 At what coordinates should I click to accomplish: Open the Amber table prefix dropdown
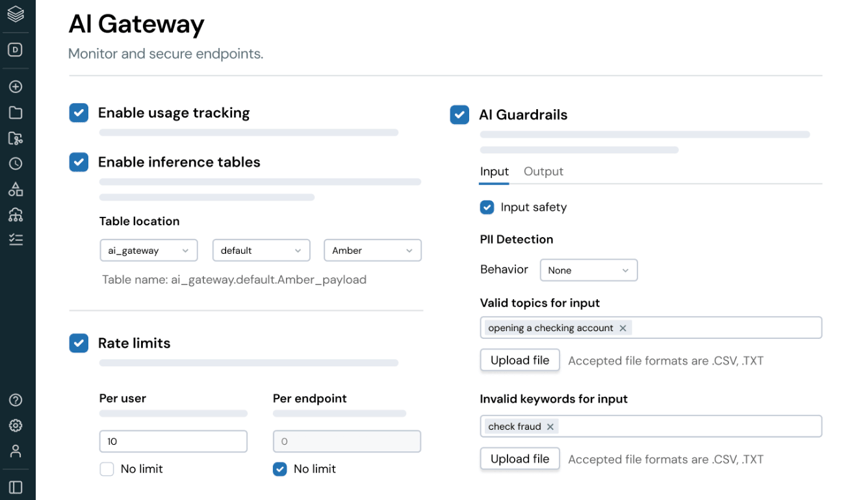click(x=372, y=250)
